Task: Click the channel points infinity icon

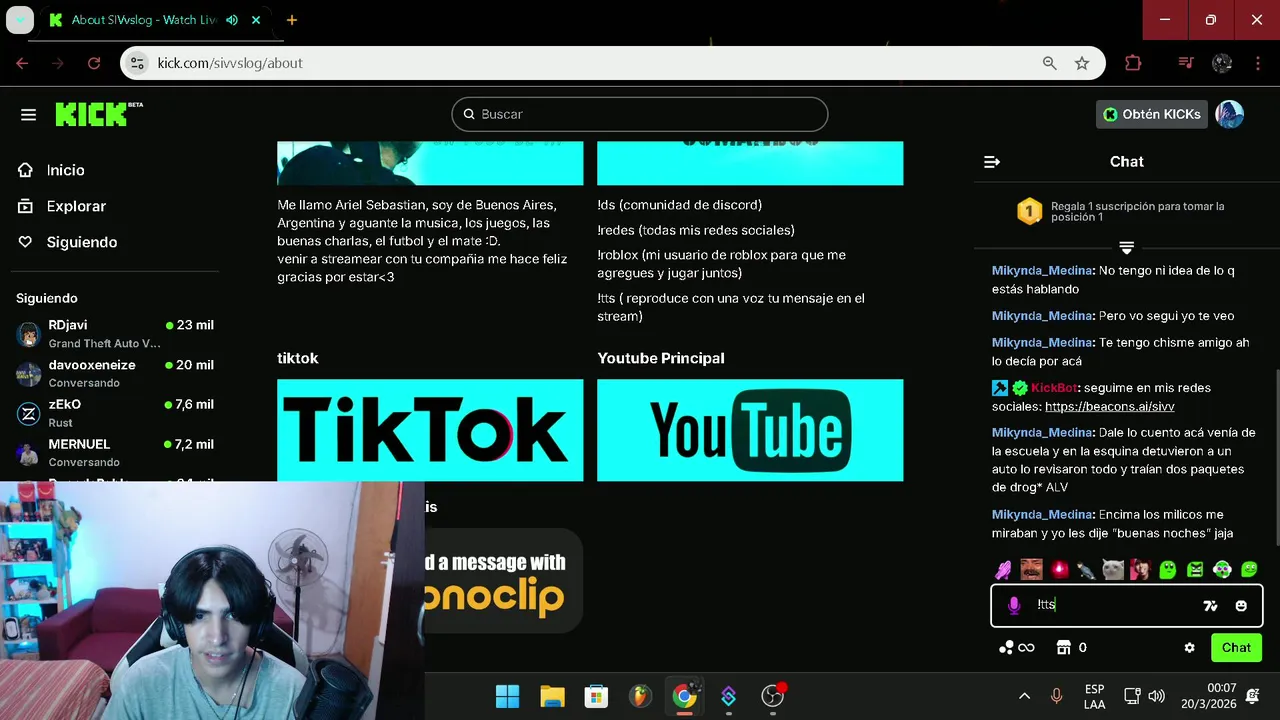Action: tap(1017, 648)
